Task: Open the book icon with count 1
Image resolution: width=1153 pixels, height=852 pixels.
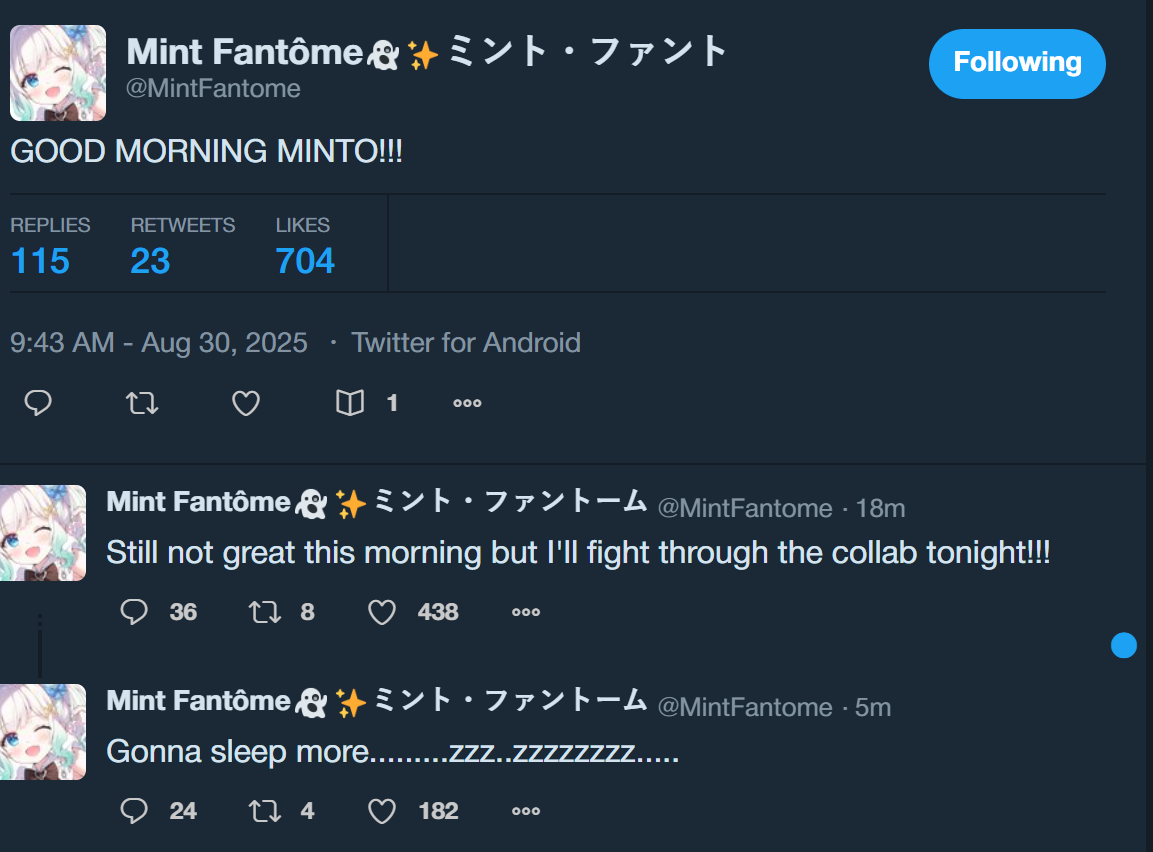Action: pos(350,403)
